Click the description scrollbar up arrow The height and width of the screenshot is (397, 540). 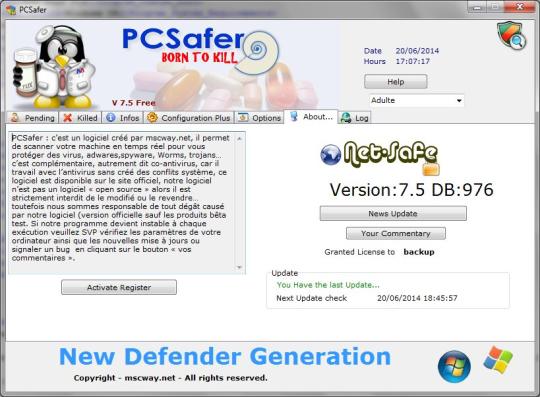pos(239,138)
